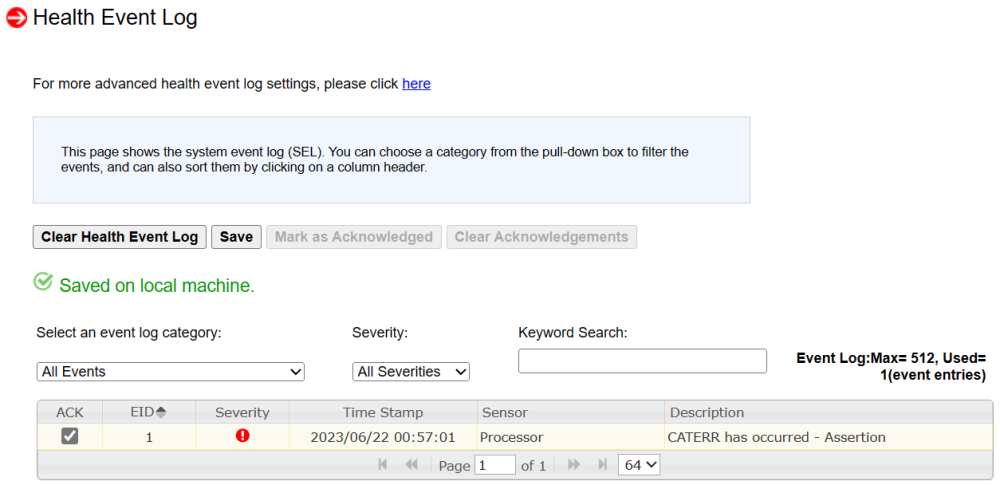Sort by the Description column header
The width and height of the screenshot is (1000, 485).
[828, 412]
